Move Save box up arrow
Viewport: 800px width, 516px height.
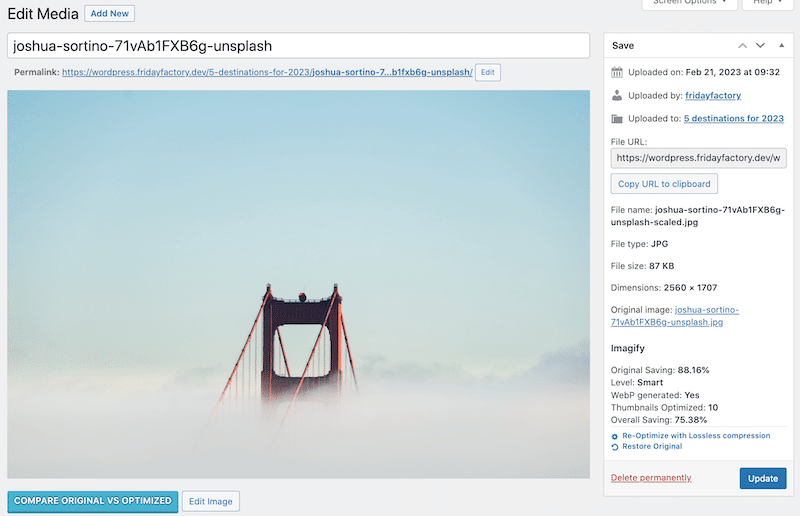click(x=742, y=46)
